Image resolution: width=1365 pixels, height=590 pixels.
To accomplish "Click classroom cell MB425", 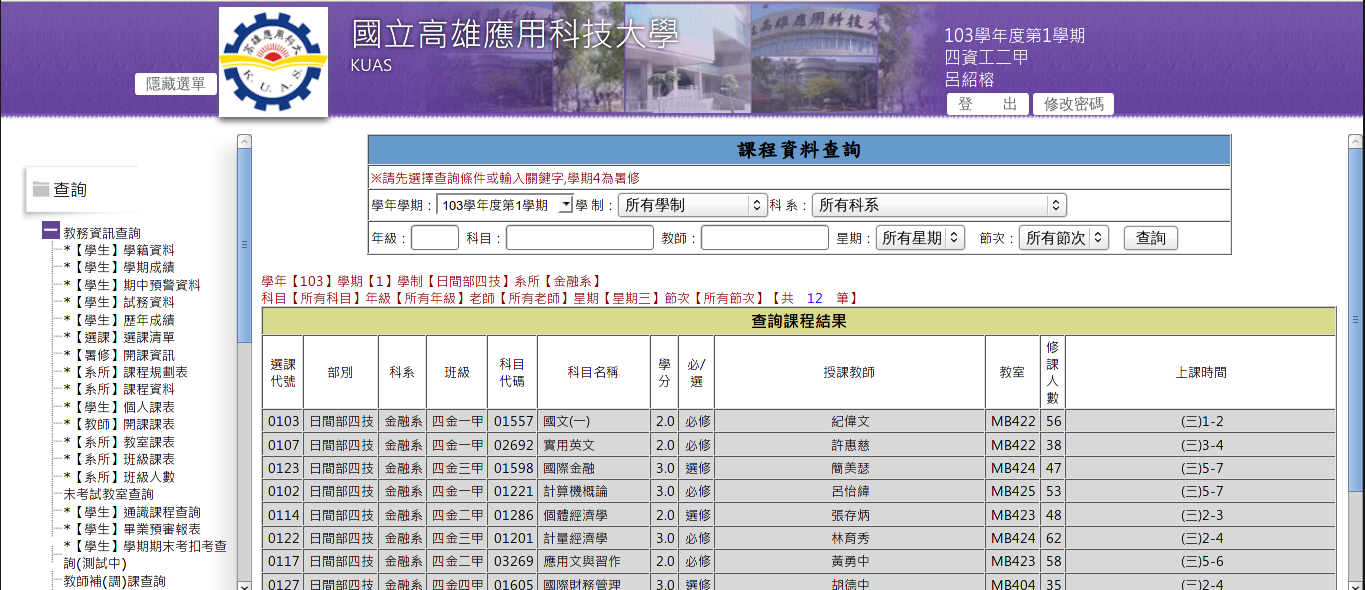I will [x=1013, y=491].
